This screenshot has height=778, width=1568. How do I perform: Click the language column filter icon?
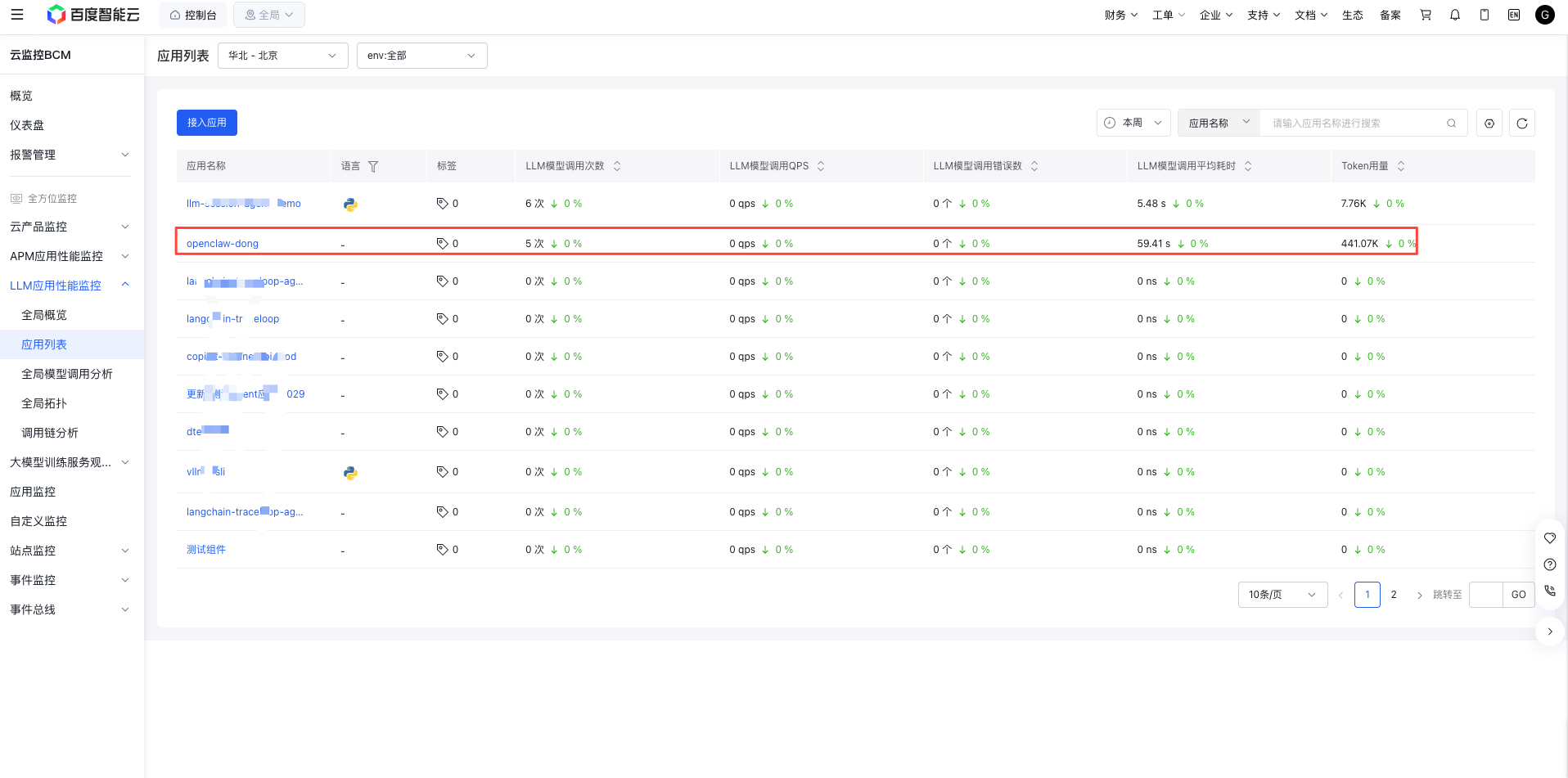(373, 166)
